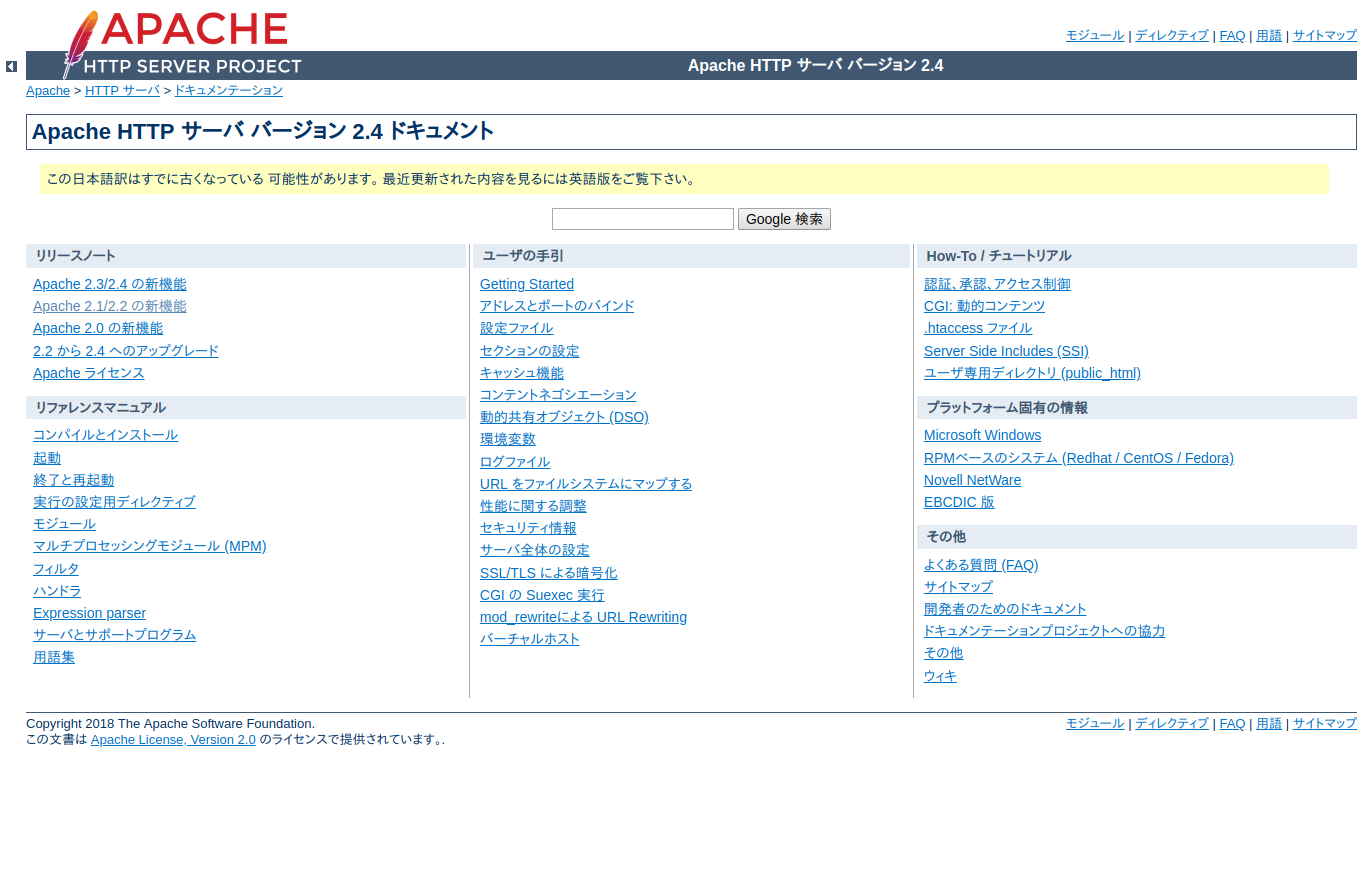1367x888 pixels.
Task: Open the モジュール link in top navigation
Action: [x=1094, y=35]
